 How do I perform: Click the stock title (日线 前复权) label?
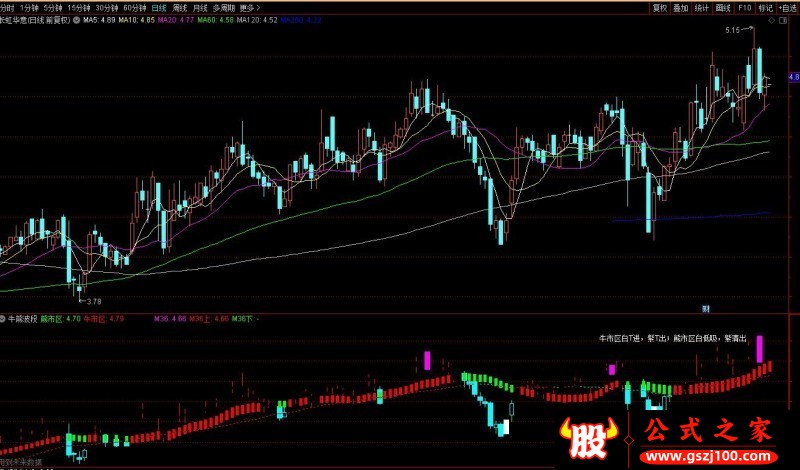(x=35, y=20)
